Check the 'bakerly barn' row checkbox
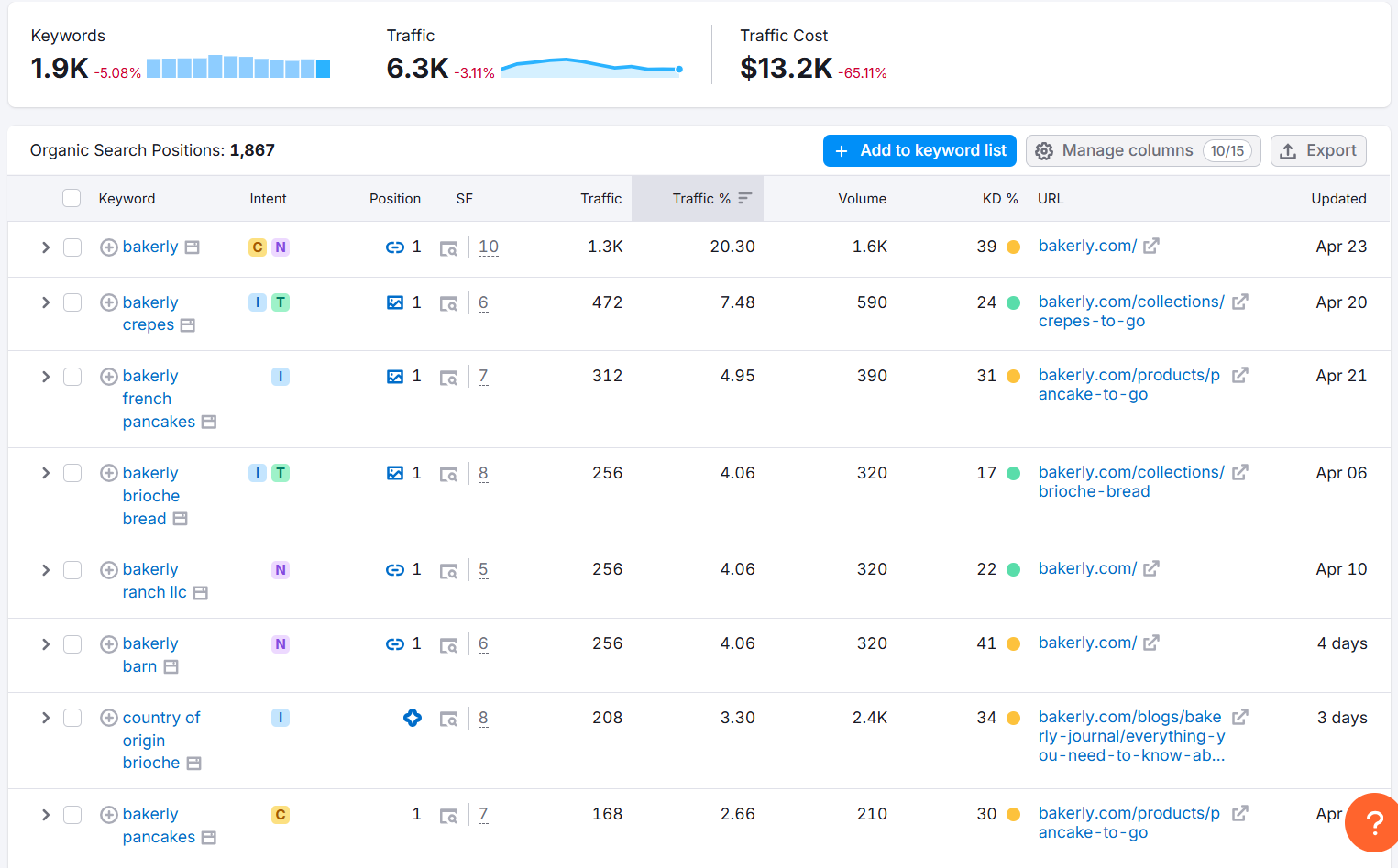This screenshot has height=868, width=1398. (72, 644)
